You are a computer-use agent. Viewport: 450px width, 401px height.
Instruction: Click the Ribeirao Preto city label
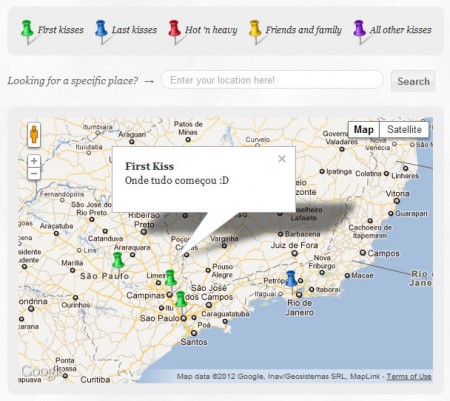[144, 220]
